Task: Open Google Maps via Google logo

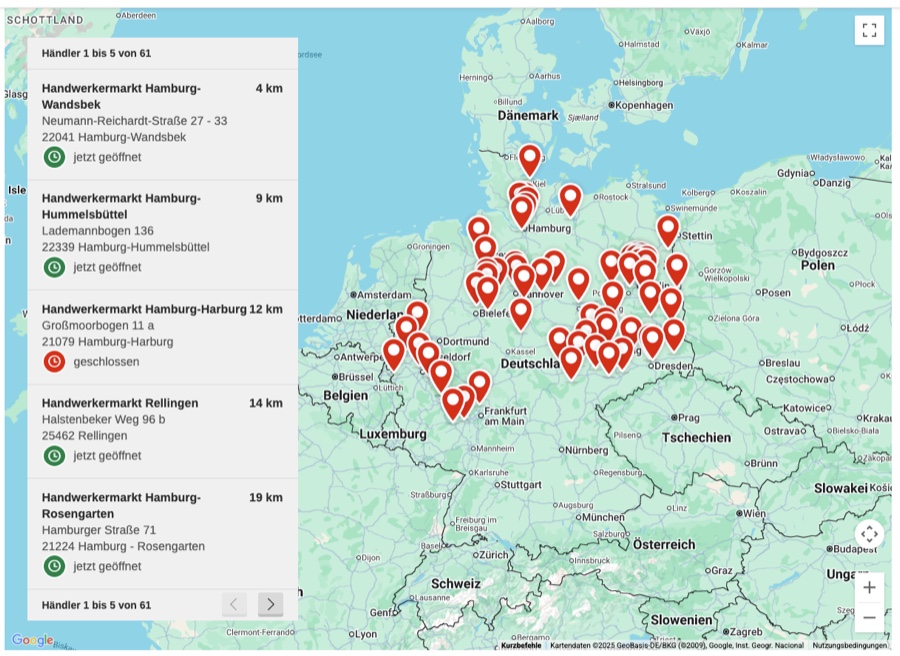Action: point(31,640)
